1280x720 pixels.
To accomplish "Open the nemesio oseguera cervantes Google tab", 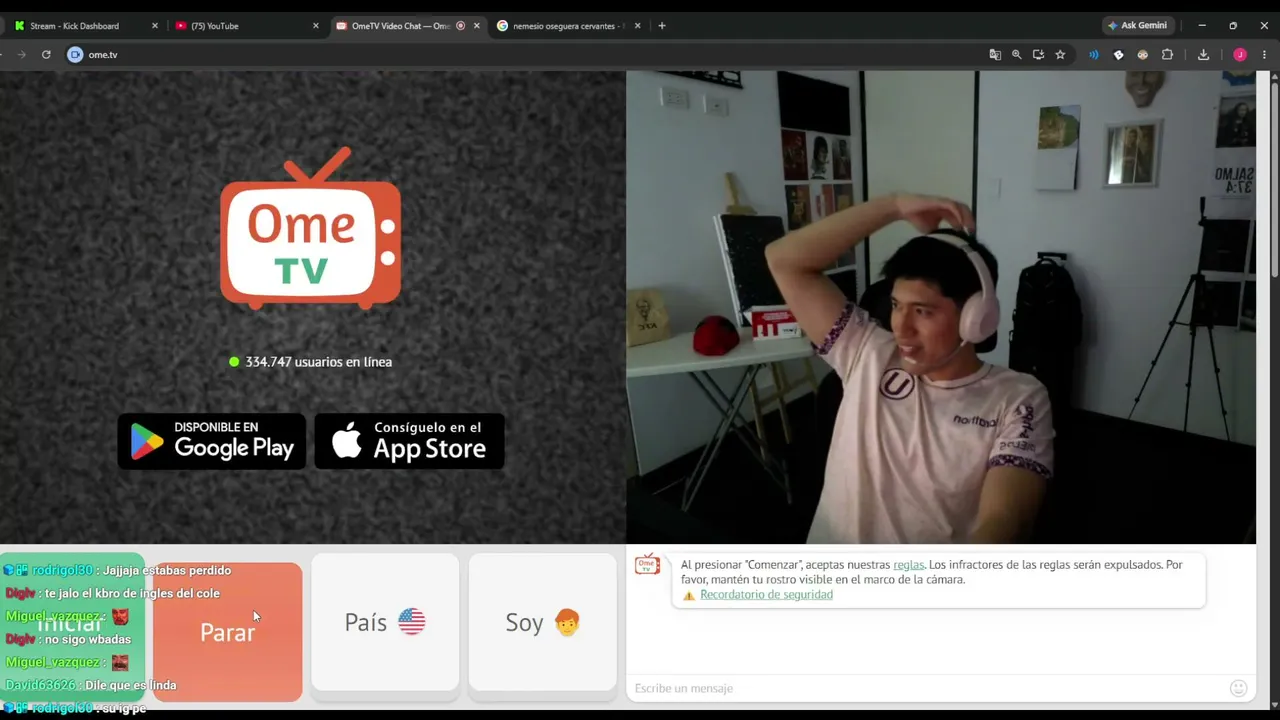I will [x=568, y=26].
